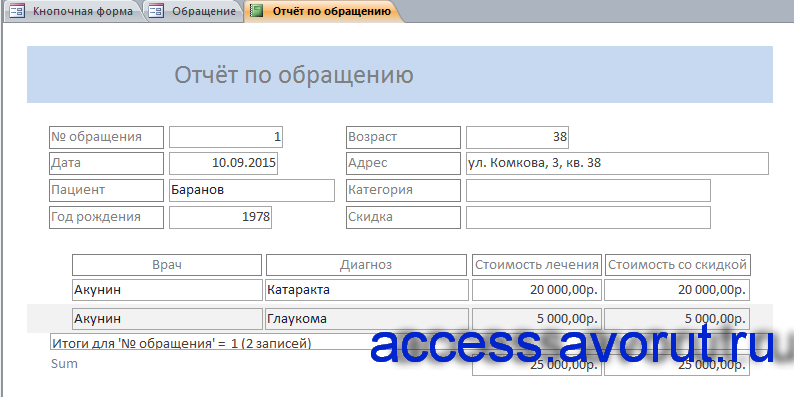
Task: Click the report title Отчёт по обращению
Action: tap(294, 75)
